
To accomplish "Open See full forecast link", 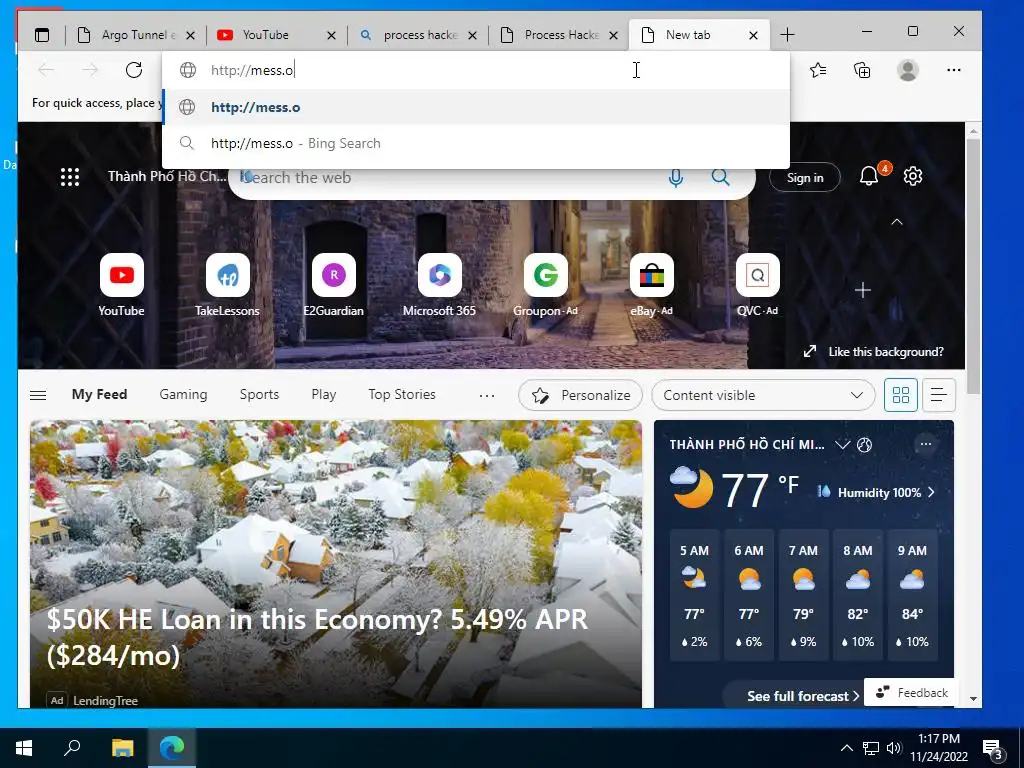I will [803, 696].
